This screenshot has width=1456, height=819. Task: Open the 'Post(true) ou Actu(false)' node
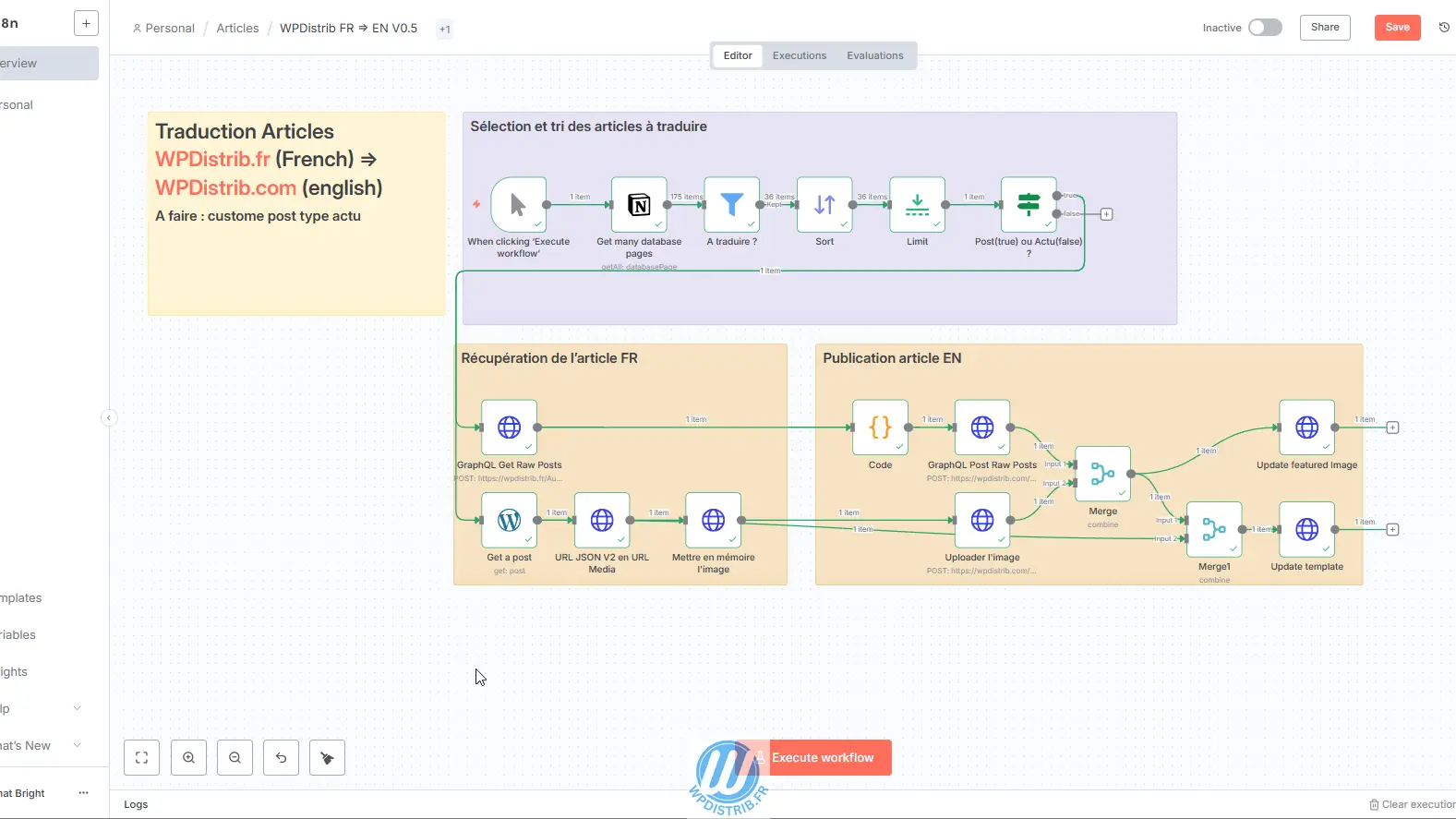[1029, 204]
